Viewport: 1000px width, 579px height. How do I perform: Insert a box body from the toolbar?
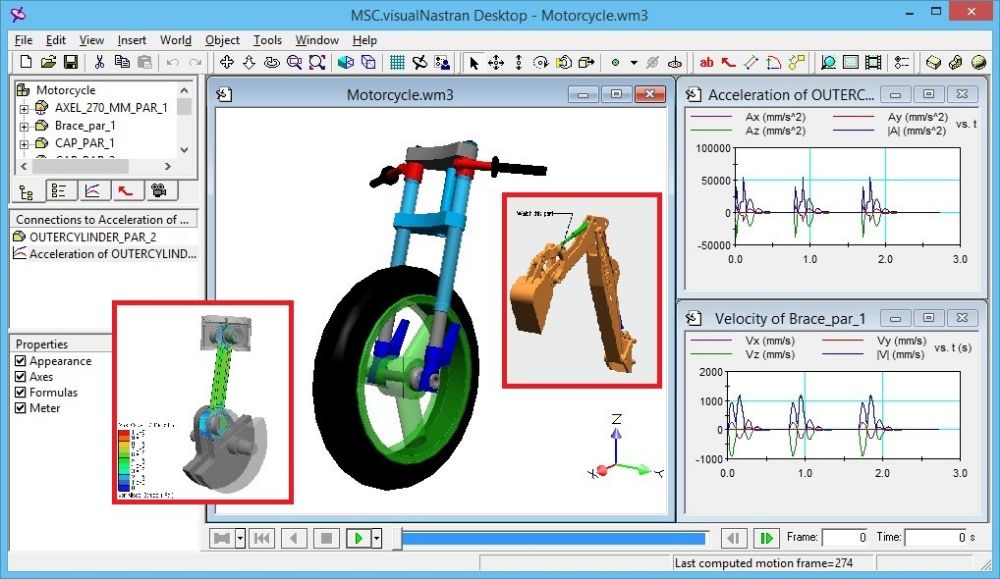[933, 62]
